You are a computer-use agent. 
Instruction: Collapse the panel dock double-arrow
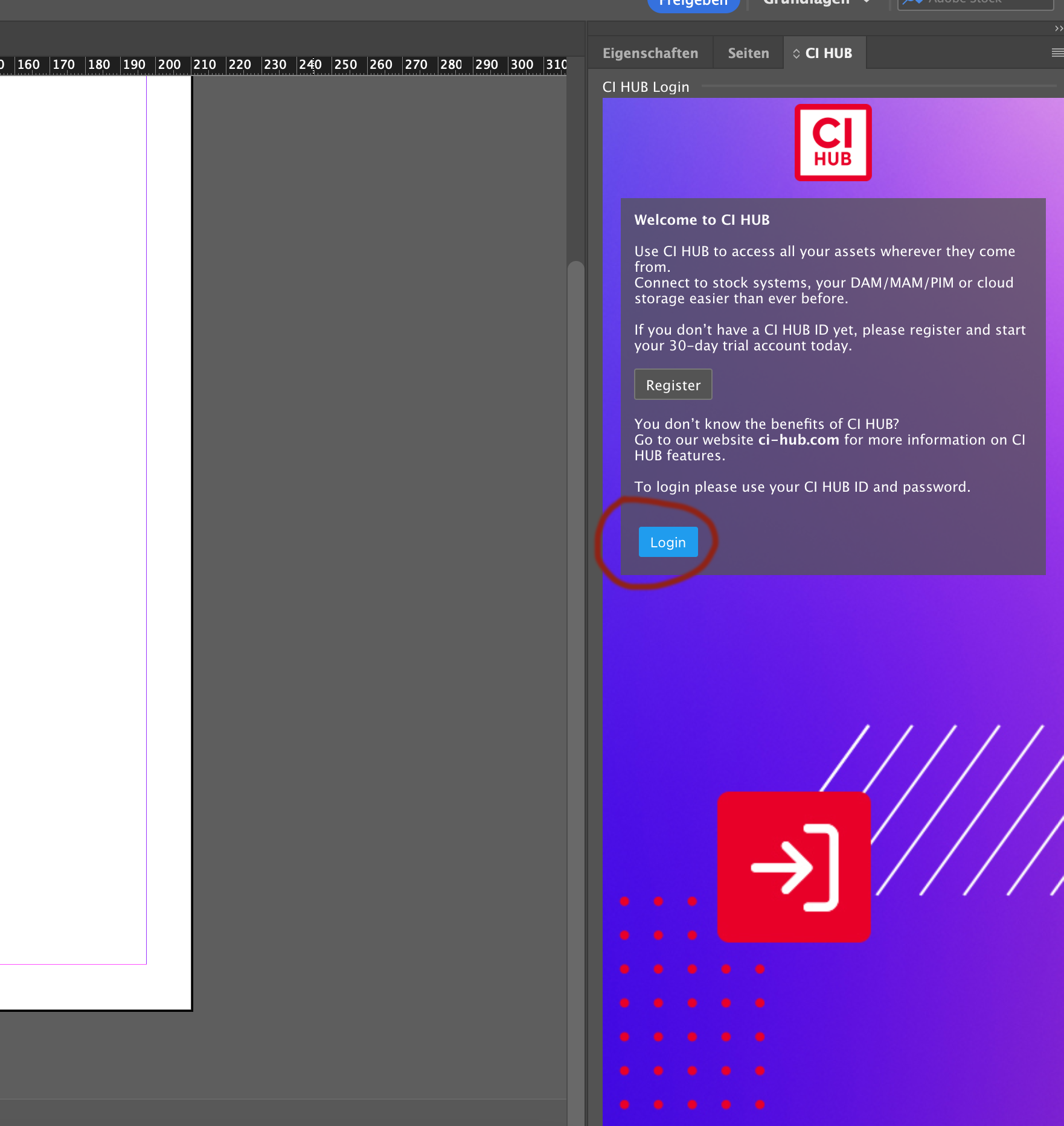[x=1059, y=28]
